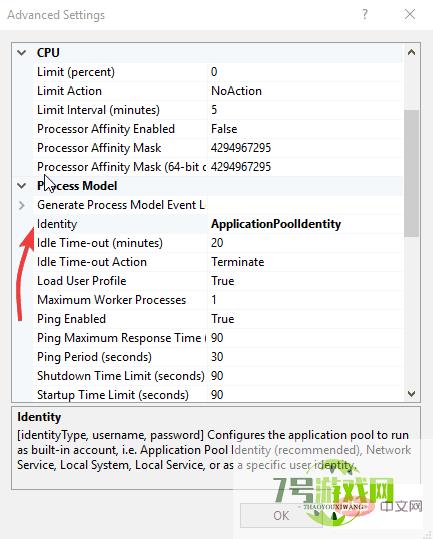Image resolution: width=433 pixels, height=539 pixels.
Task: Collapse the CPU category
Action: tap(22, 53)
